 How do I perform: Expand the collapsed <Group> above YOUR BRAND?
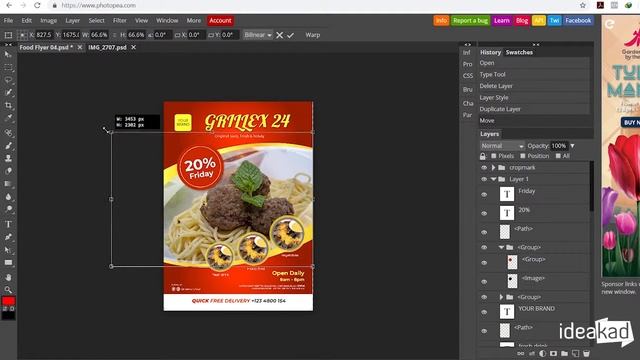501,297
